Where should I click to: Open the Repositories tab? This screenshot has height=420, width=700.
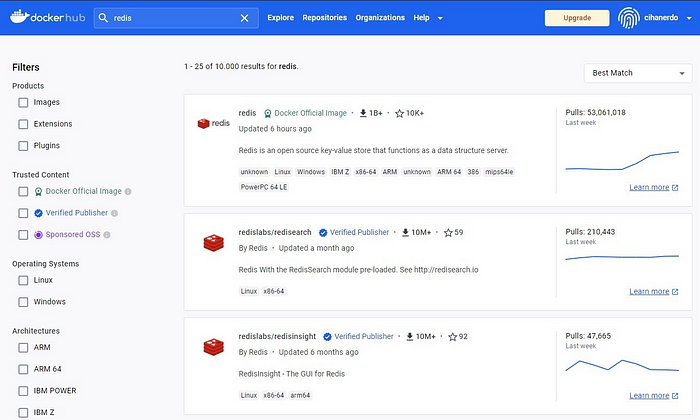point(325,18)
